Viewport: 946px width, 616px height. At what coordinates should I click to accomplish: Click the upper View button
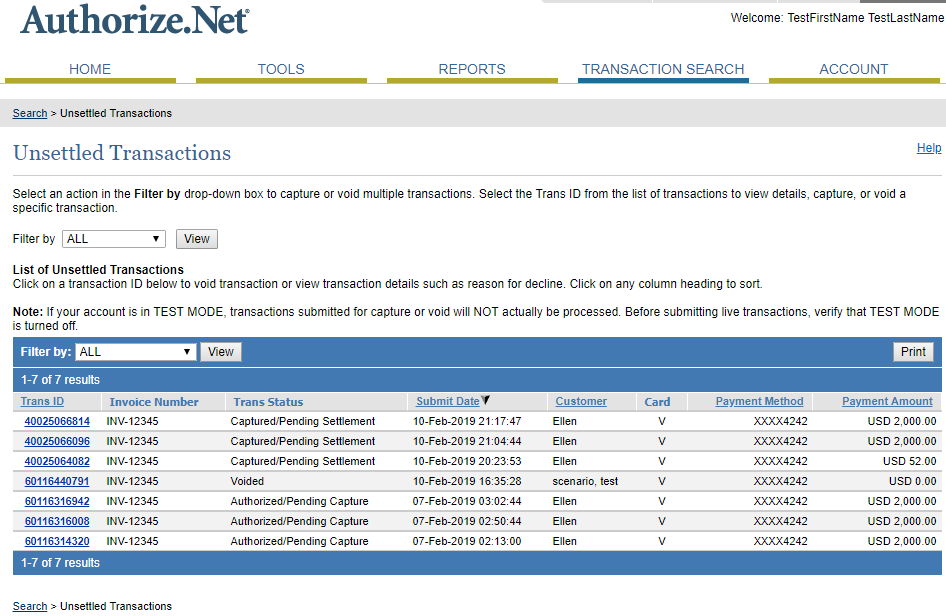coord(197,239)
